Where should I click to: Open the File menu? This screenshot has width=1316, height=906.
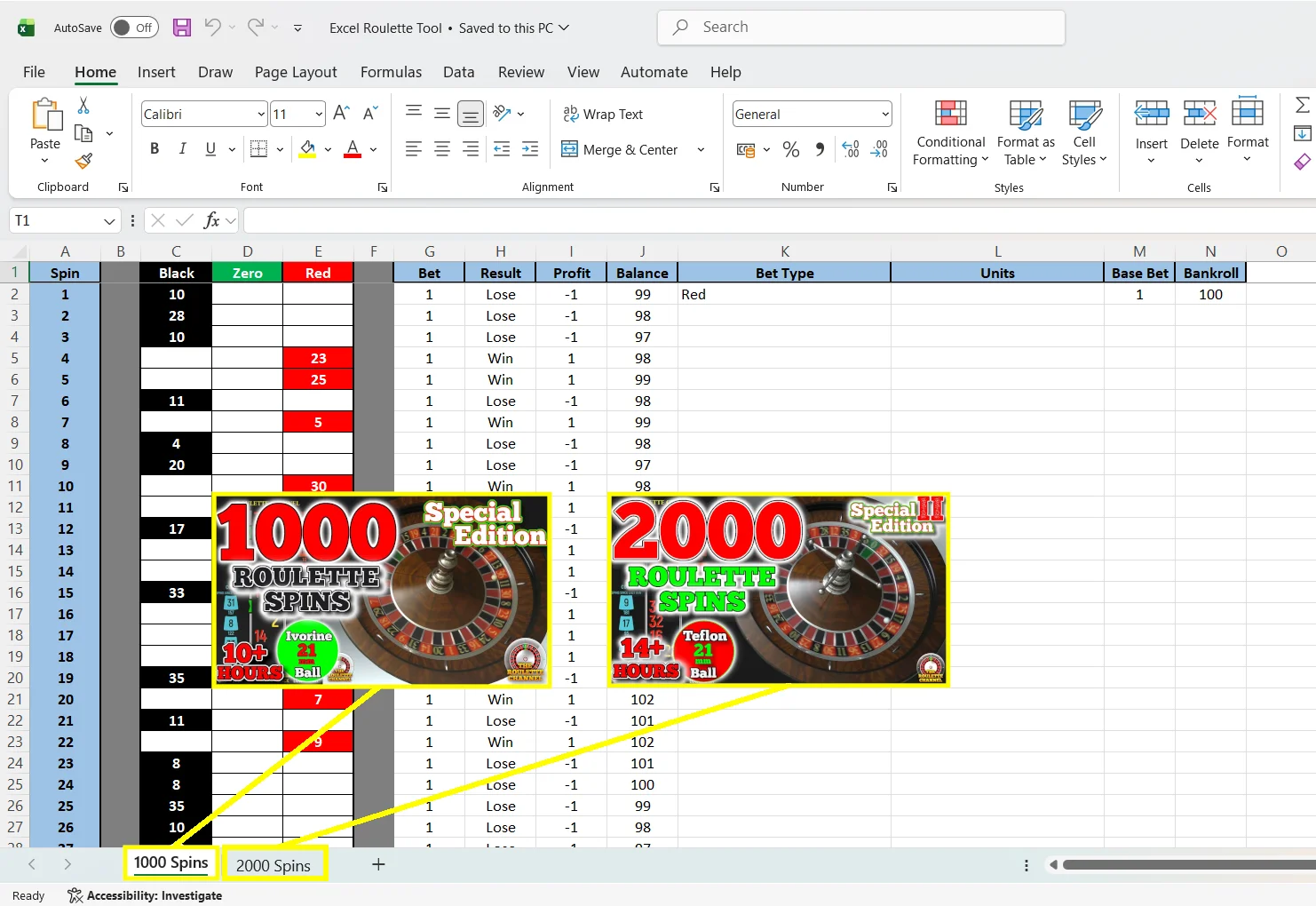click(34, 72)
